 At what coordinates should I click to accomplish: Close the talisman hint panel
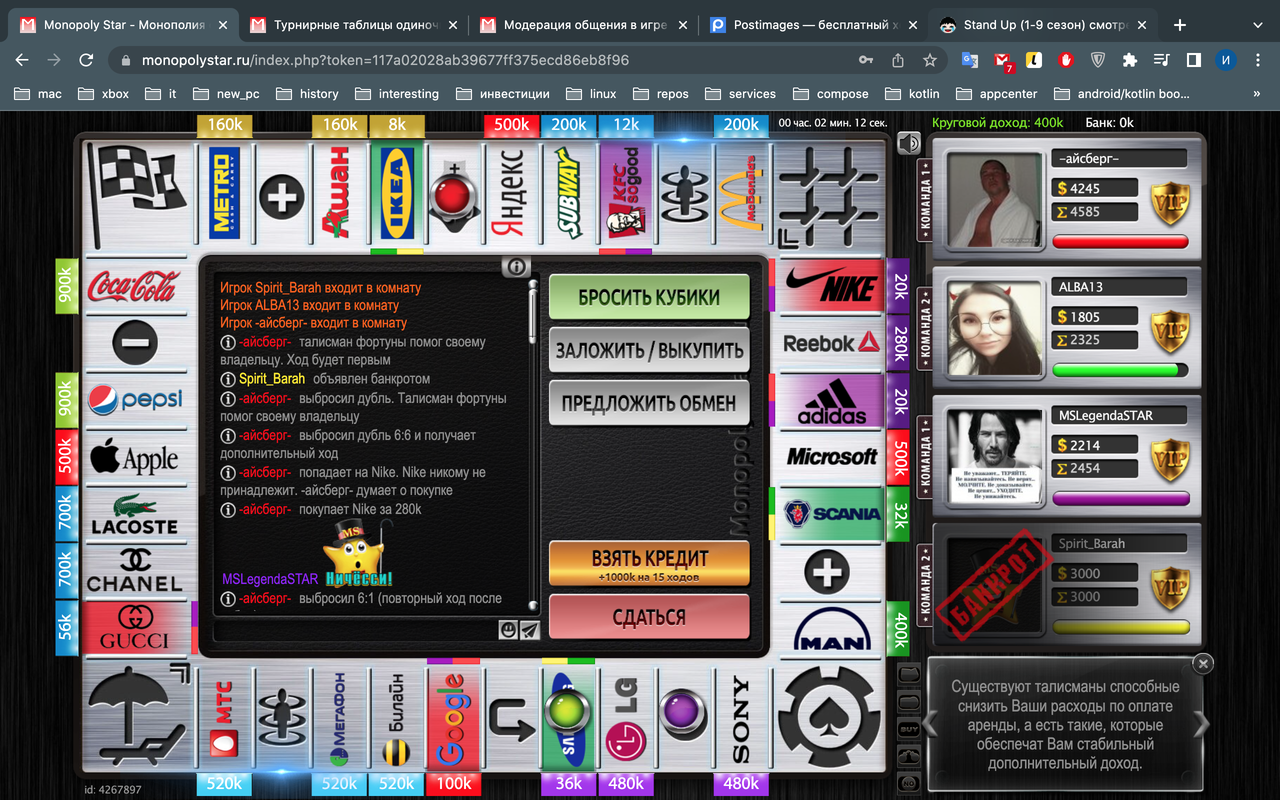tap(1204, 663)
